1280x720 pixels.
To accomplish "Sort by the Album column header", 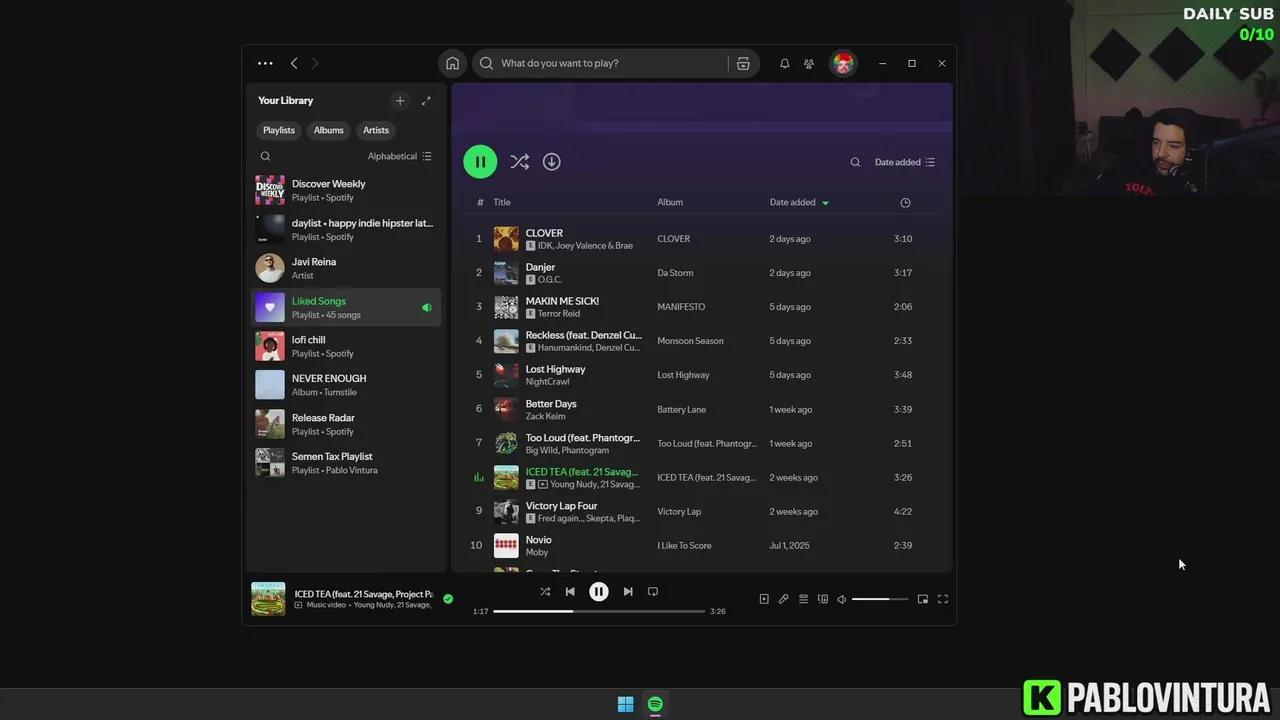I will pos(670,202).
